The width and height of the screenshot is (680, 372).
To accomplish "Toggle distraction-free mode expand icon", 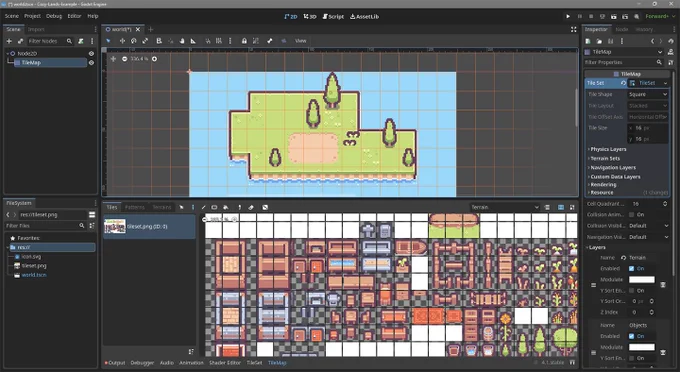I will coord(573,29).
